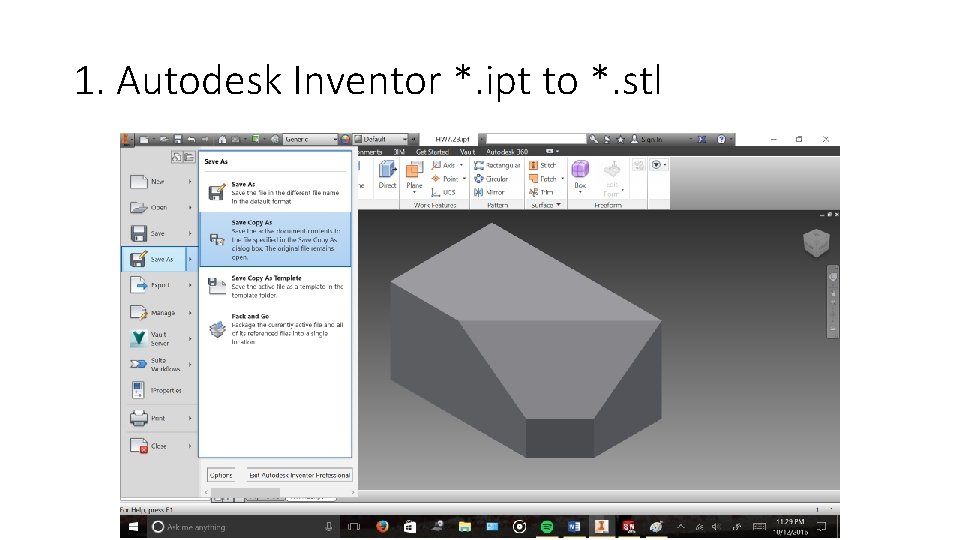Open iProperties from the application menu
Image resolution: width=960 pixels, height=540 pixels.
[x=157, y=390]
